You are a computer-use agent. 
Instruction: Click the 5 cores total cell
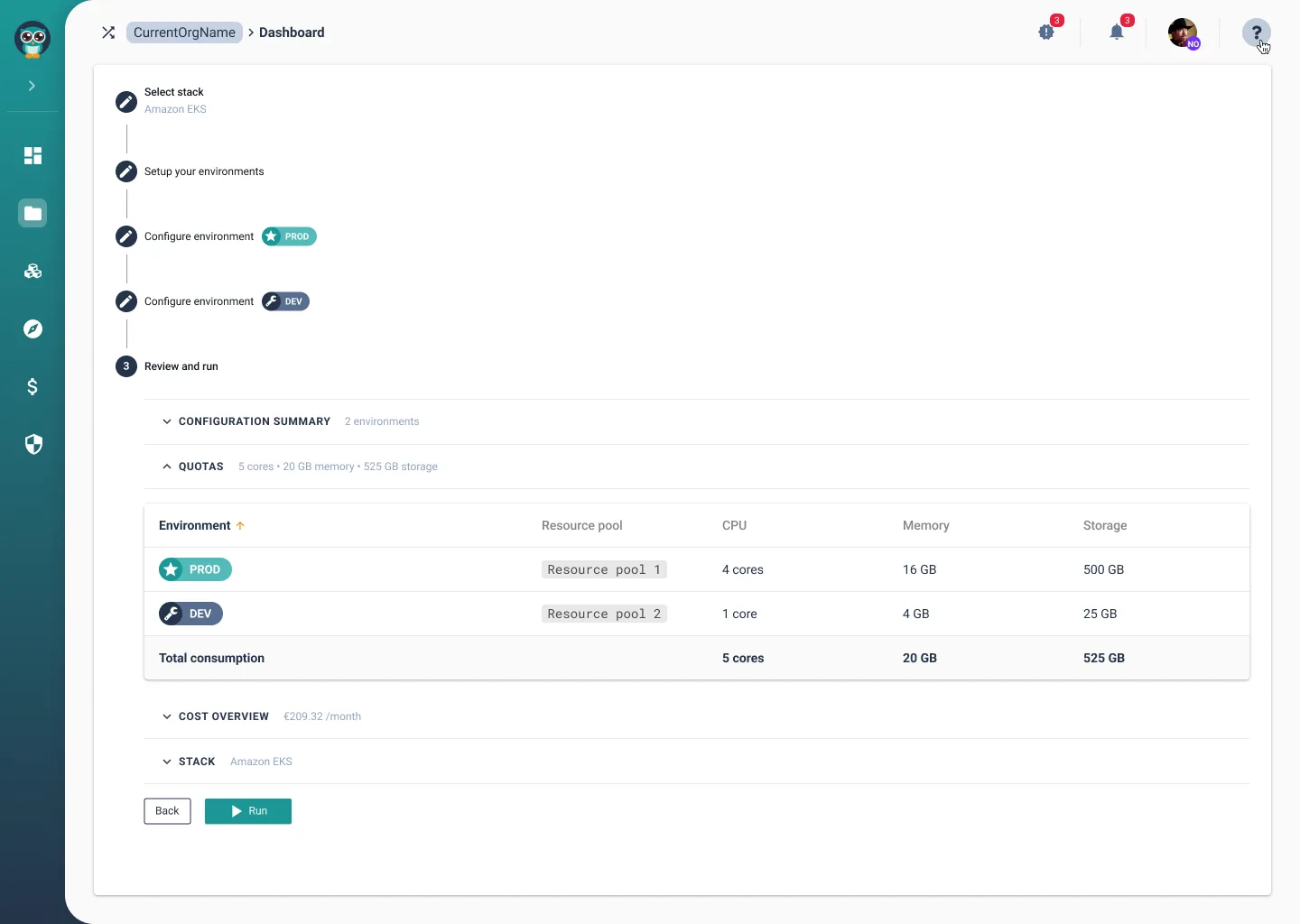click(743, 658)
